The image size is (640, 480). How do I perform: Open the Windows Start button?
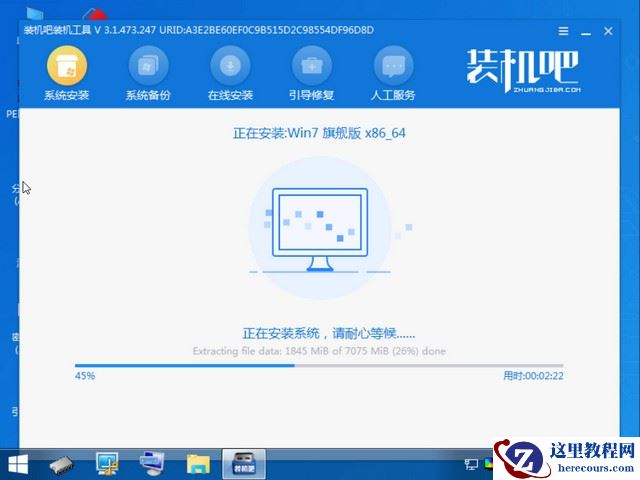pyautogui.click(x=18, y=464)
